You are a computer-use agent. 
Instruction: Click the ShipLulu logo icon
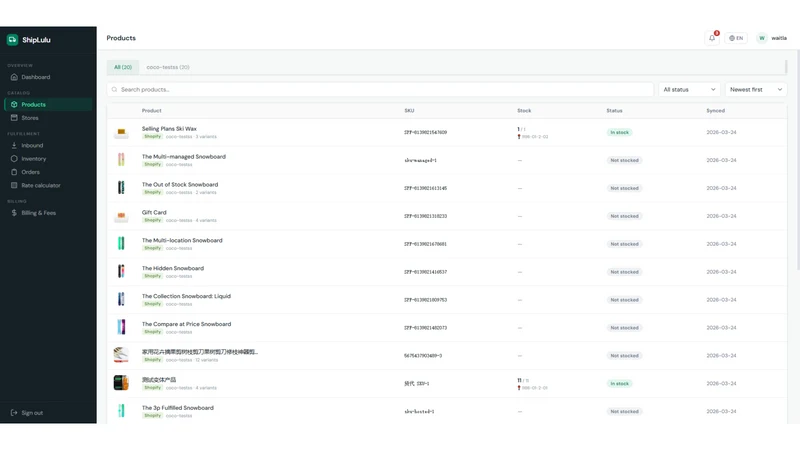pos(12,40)
